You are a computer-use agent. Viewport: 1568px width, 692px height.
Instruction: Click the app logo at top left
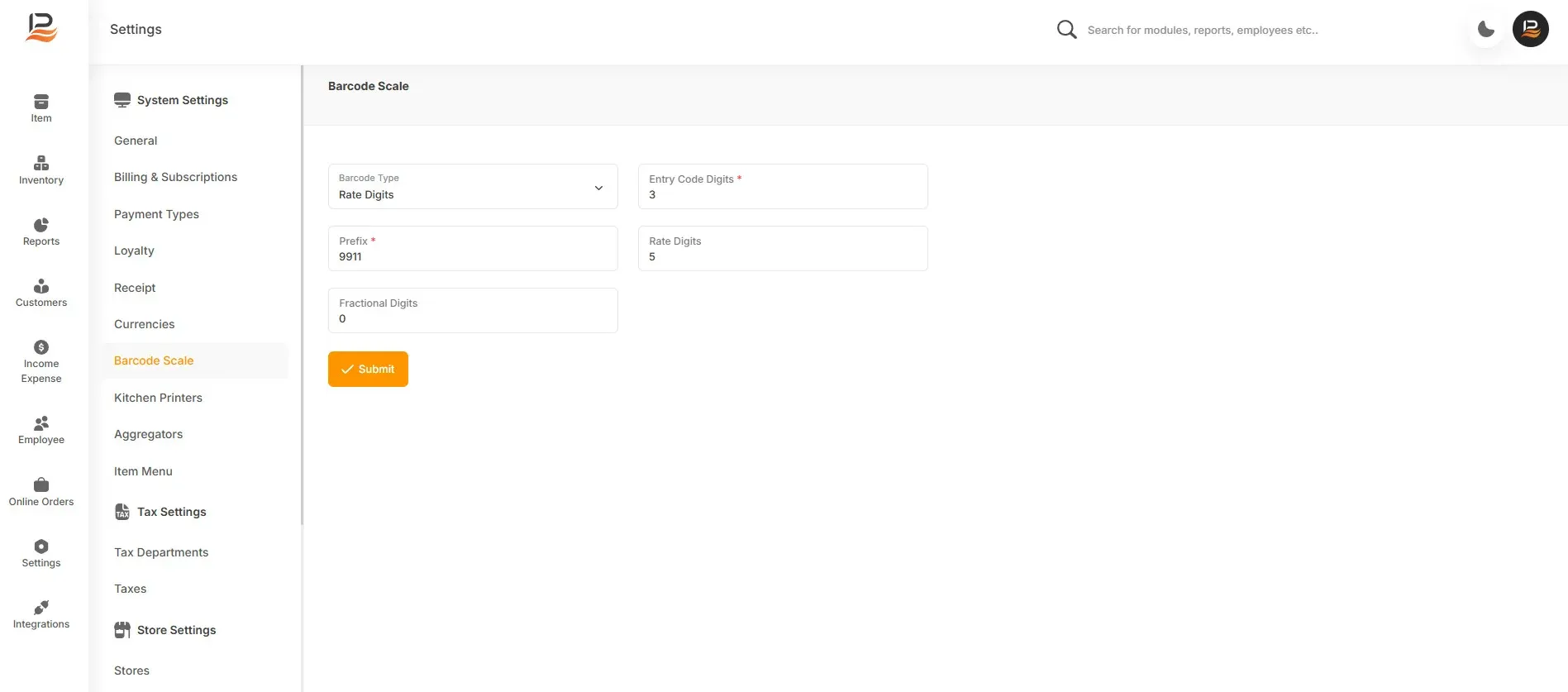pyautogui.click(x=41, y=28)
